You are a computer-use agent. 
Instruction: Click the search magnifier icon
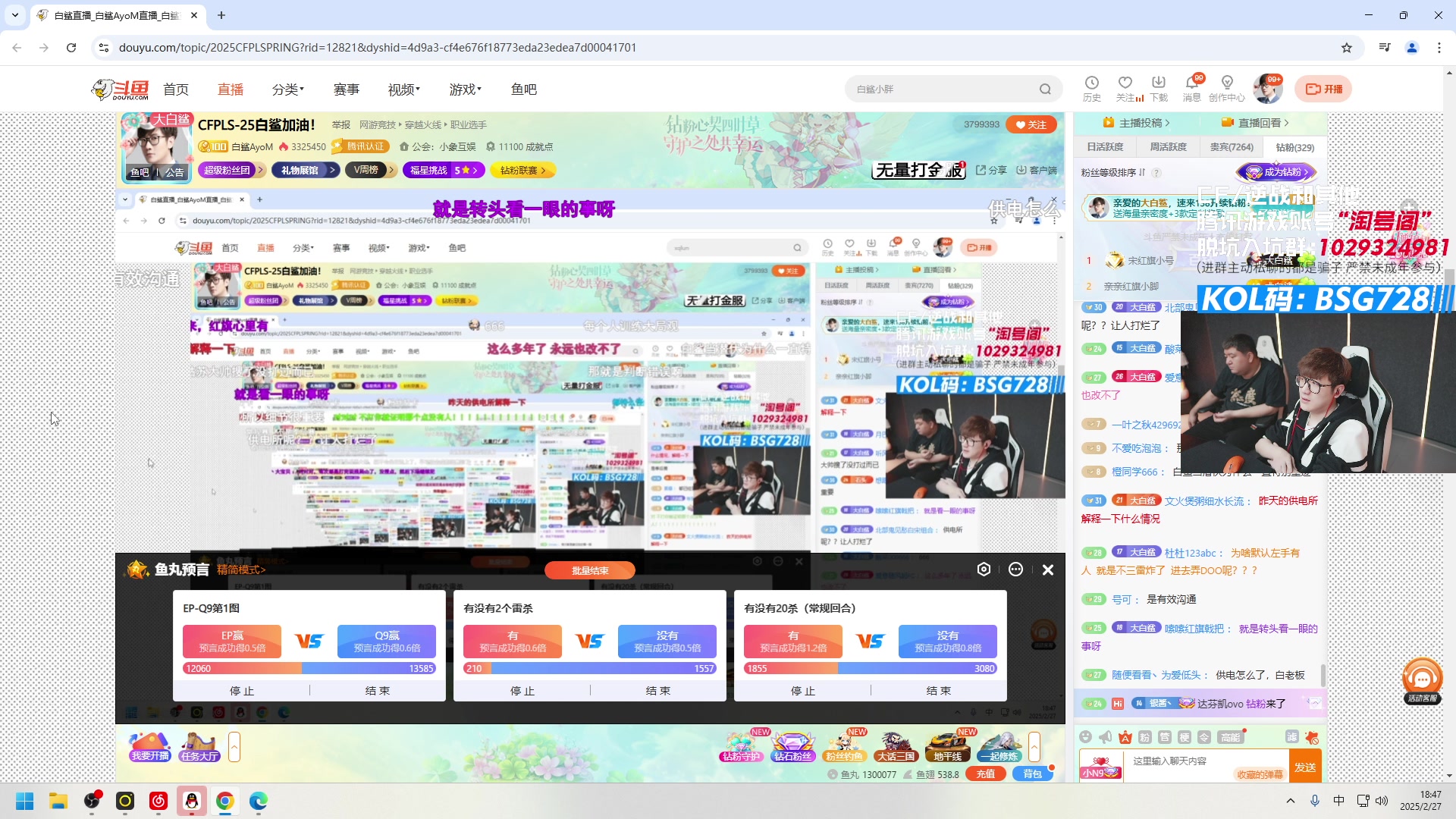click(x=1046, y=89)
